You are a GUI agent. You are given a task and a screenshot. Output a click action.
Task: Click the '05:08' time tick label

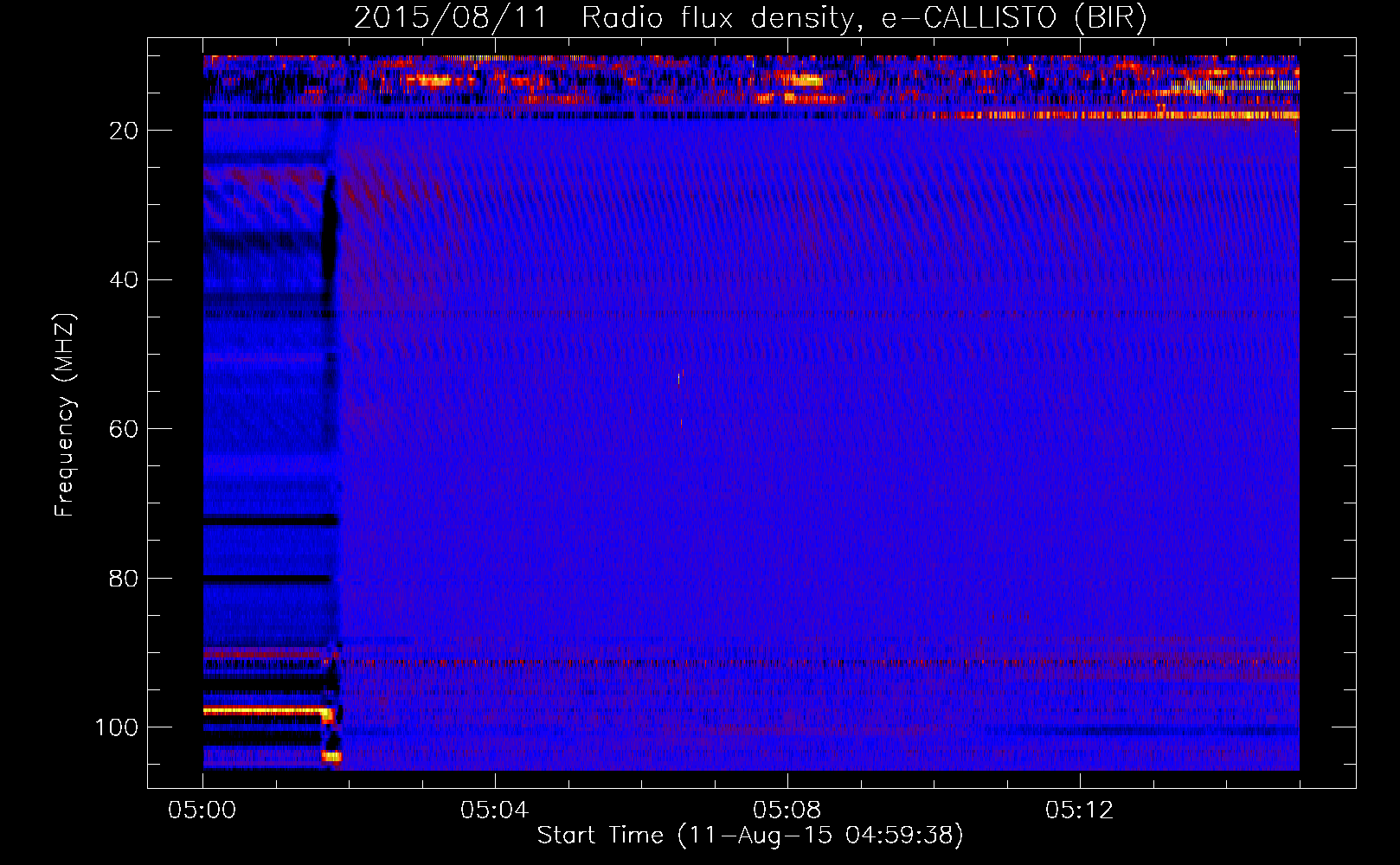(787, 811)
